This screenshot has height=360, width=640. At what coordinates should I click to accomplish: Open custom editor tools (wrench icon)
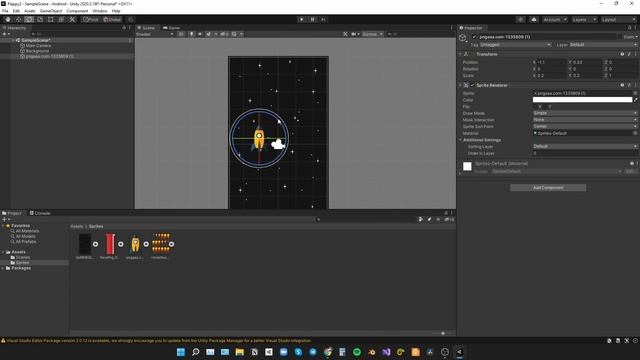tap(72, 20)
